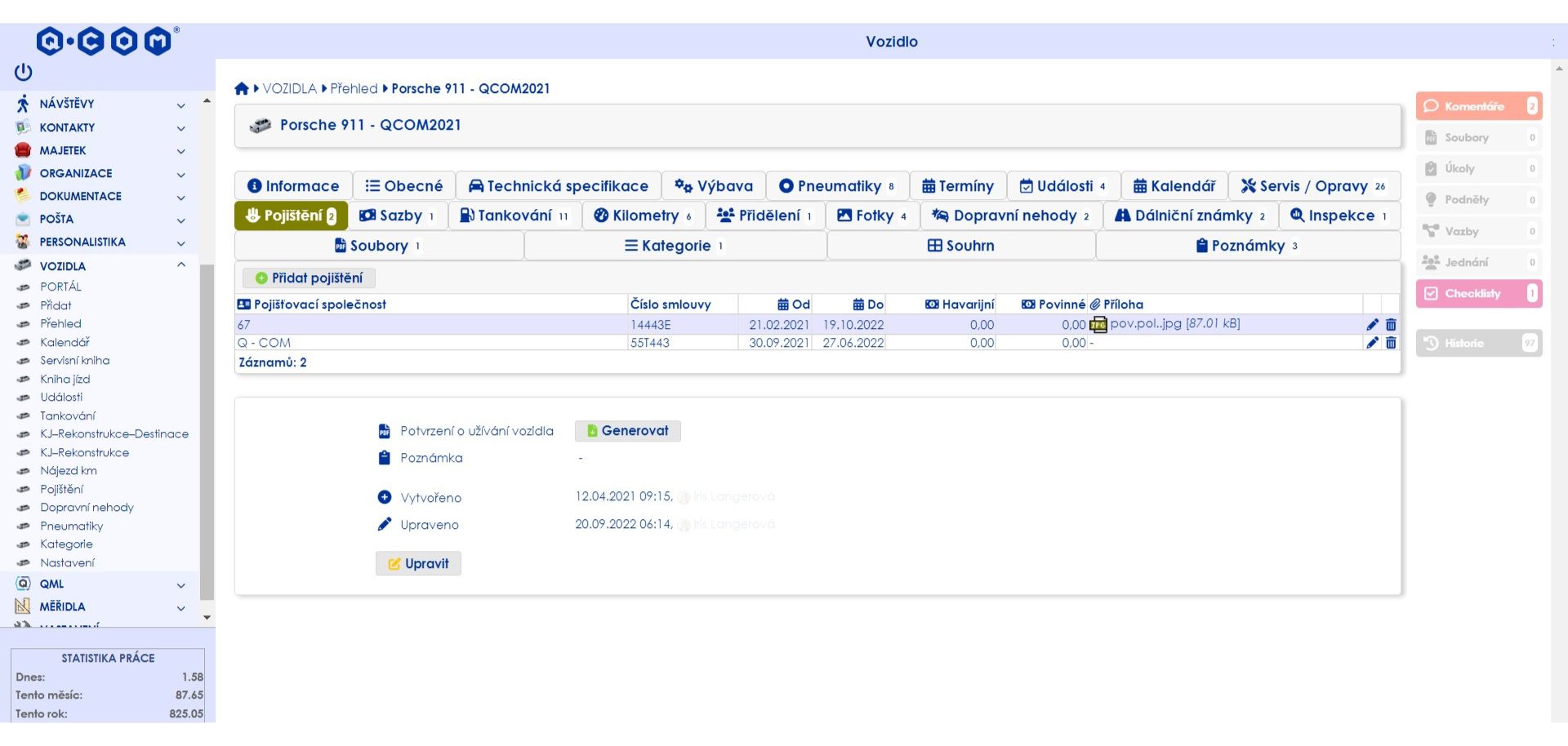
Task: Open the Fotky tab
Action: click(x=872, y=215)
